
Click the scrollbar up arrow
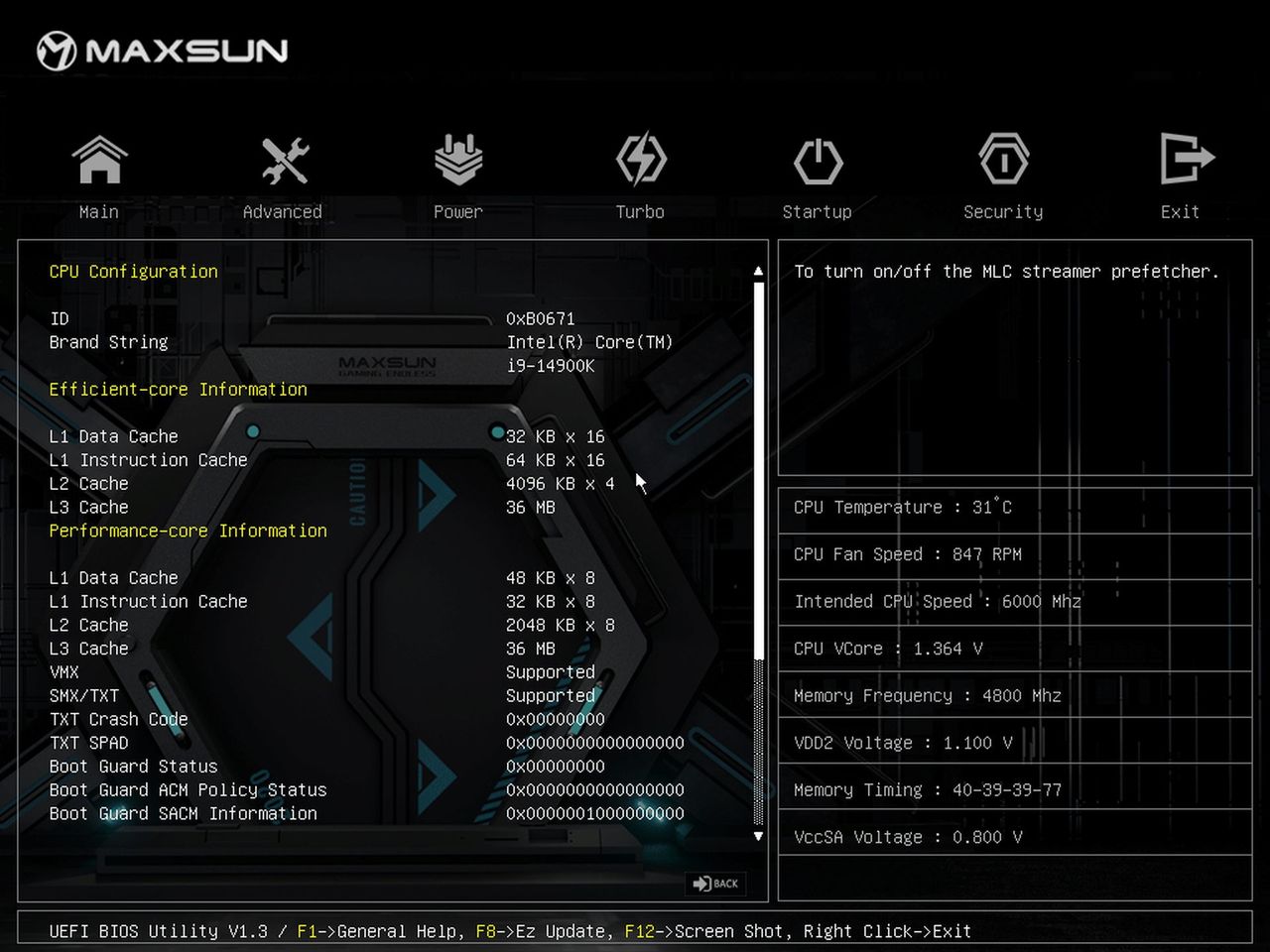tap(759, 271)
